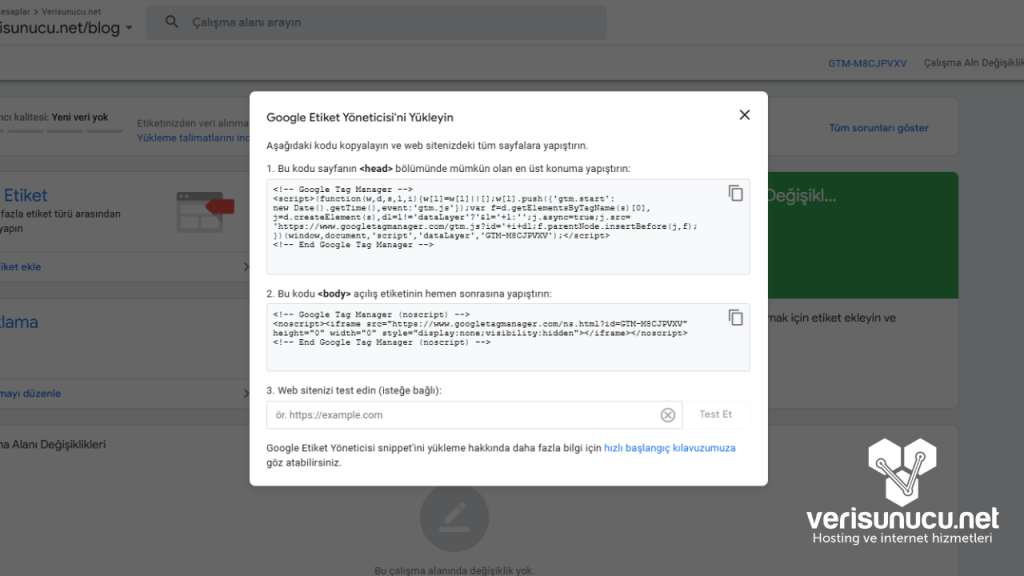Clear the website test URL field
Image resolution: width=1024 pixels, height=576 pixels.
[x=667, y=415]
